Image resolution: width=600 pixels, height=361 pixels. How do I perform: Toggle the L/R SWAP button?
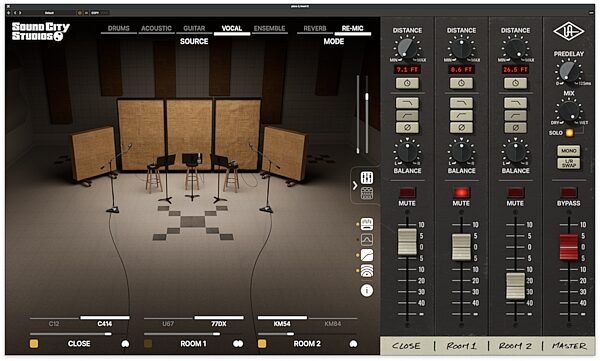569,163
